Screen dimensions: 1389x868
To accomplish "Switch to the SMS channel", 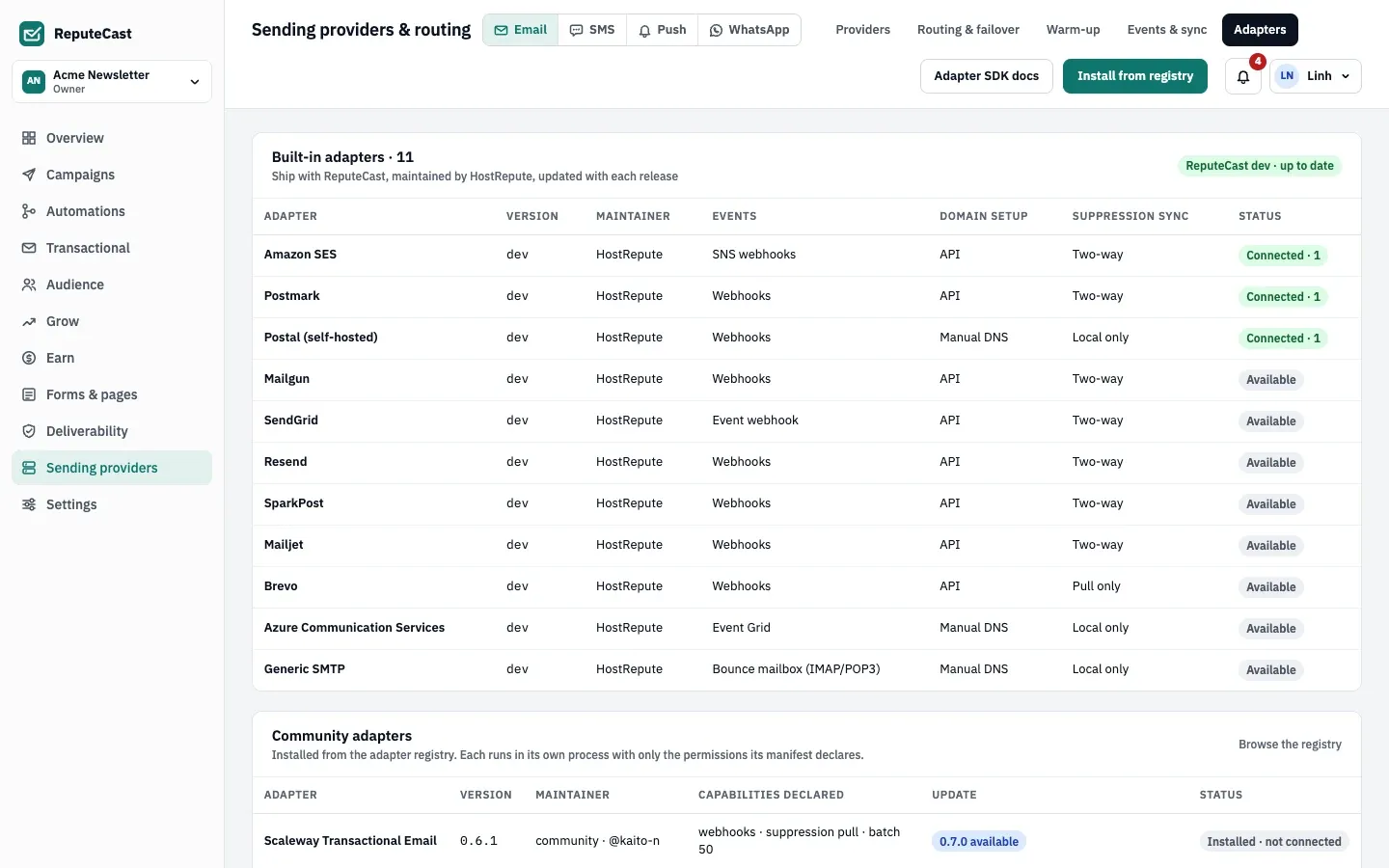I will tap(592, 30).
